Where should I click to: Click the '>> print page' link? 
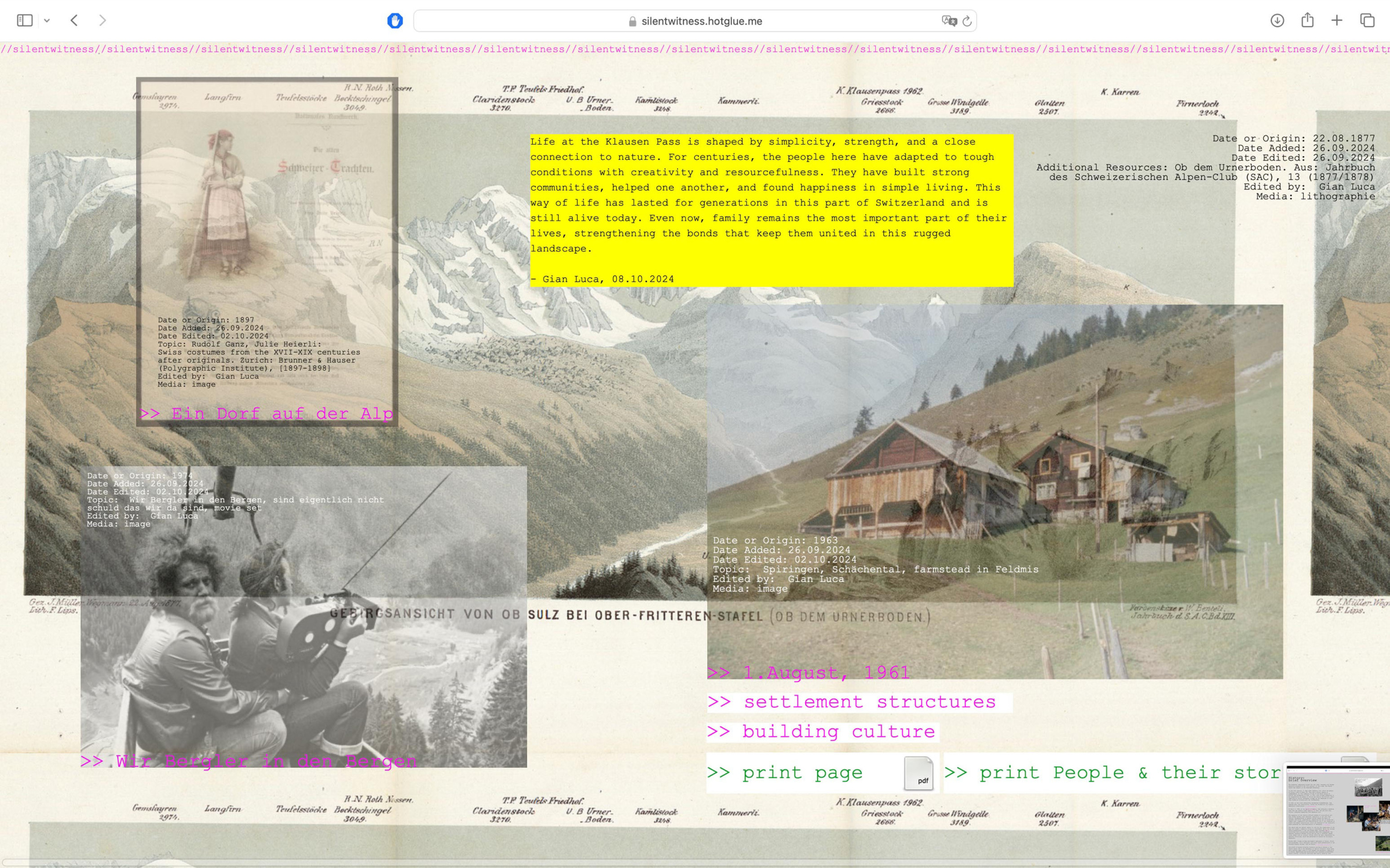coord(785,773)
